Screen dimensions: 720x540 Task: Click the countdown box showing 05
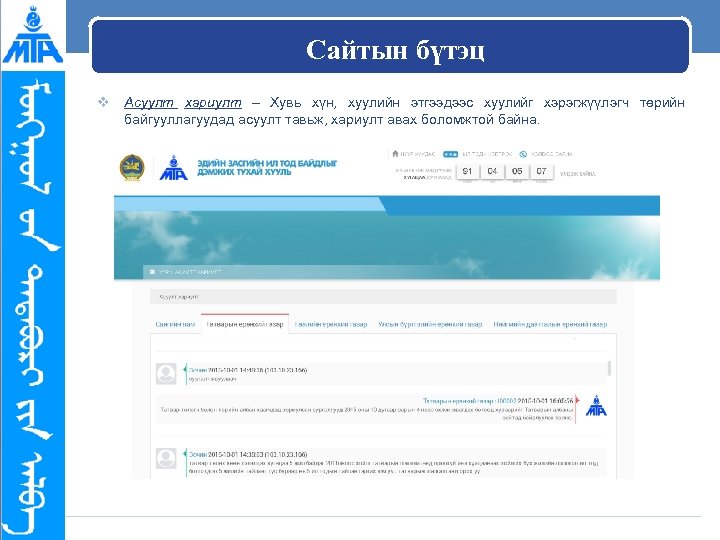pyautogui.click(x=517, y=171)
